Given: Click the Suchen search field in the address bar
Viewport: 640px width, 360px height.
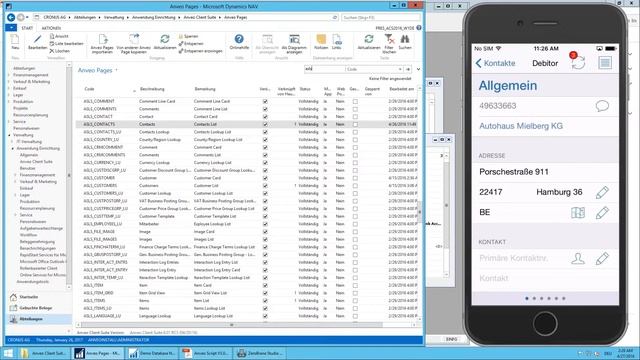Looking at the screenshot, I should point(380,18).
